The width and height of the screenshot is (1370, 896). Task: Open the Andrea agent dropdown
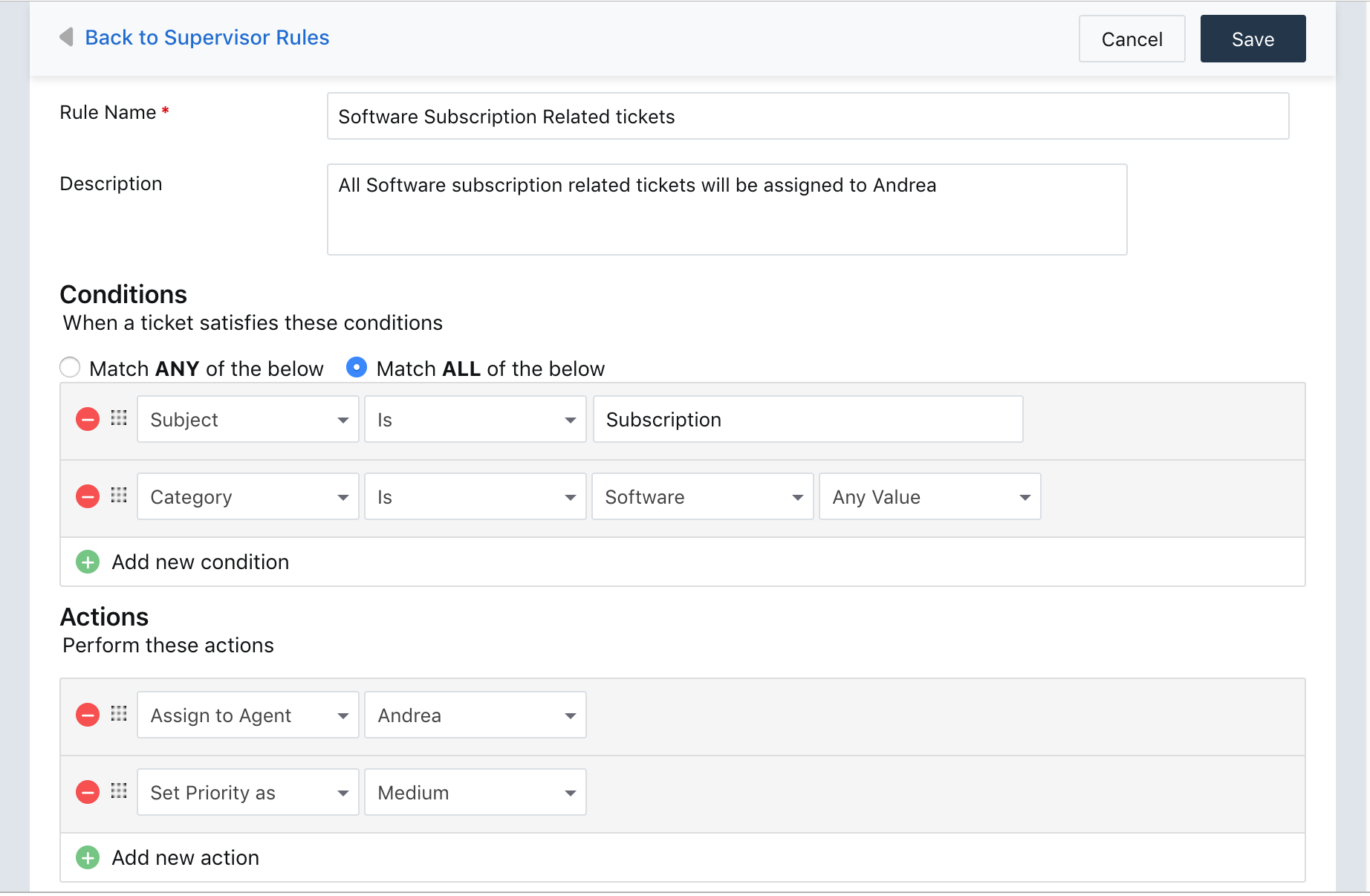(x=475, y=715)
